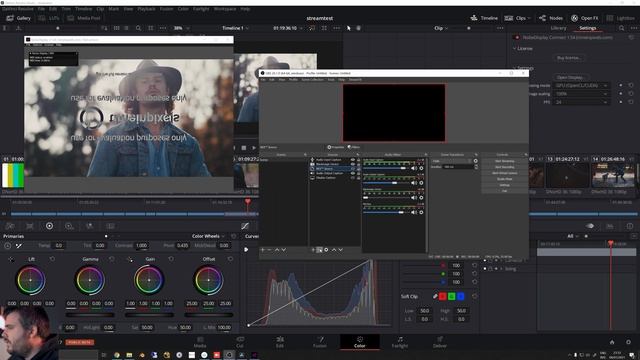Reset all Primaries with reset icon
This screenshot has height=360, width=640.
(x=233, y=236)
